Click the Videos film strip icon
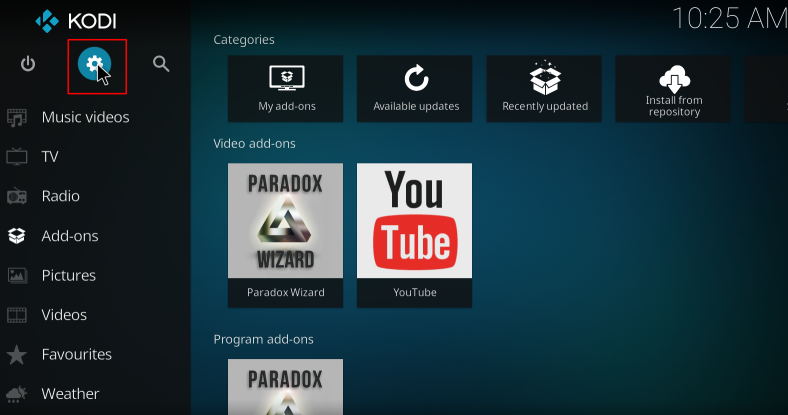This screenshot has width=788, height=415. click(17, 315)
